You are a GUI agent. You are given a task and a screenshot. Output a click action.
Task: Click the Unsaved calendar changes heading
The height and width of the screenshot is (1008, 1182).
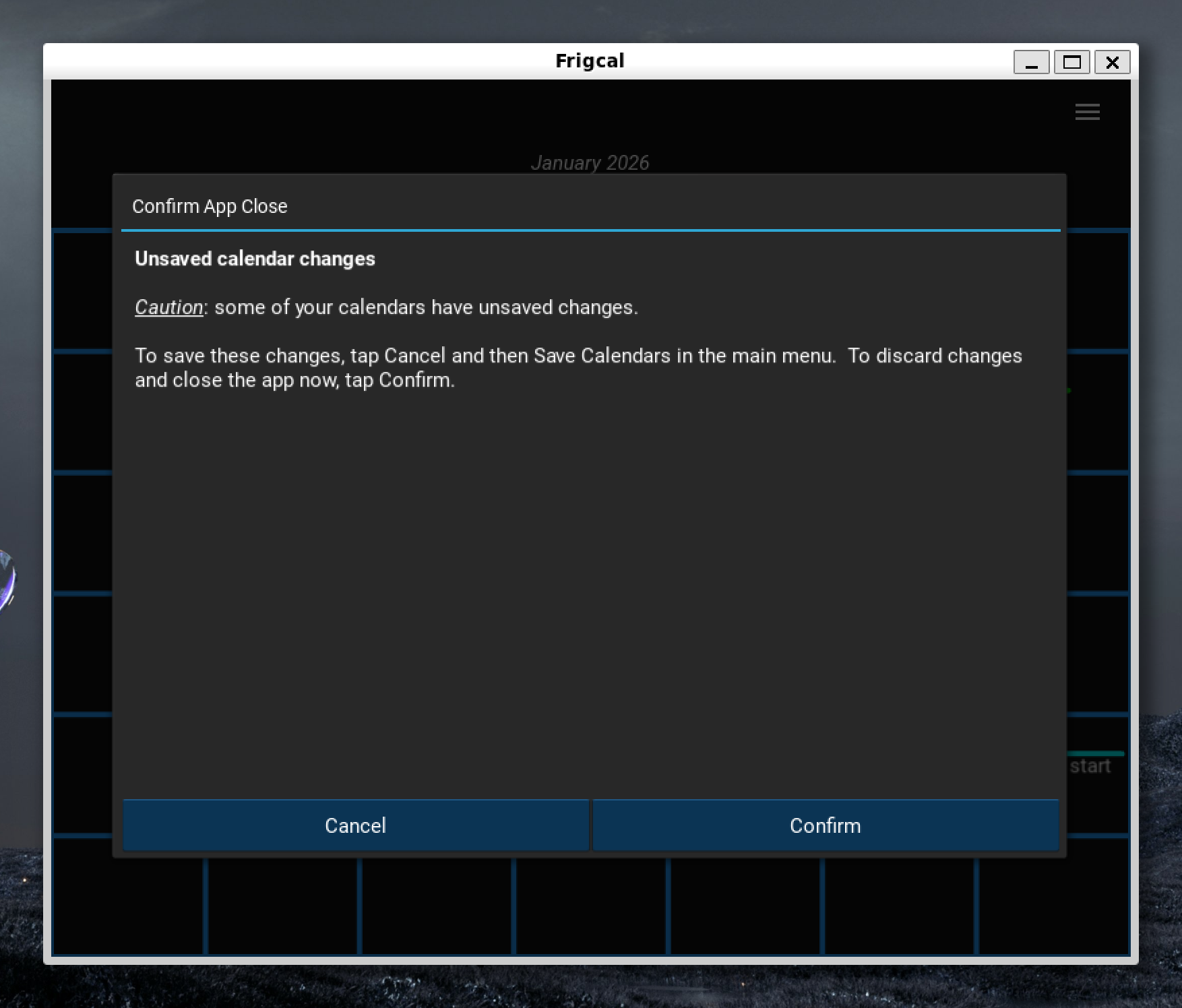click(255, 259)
